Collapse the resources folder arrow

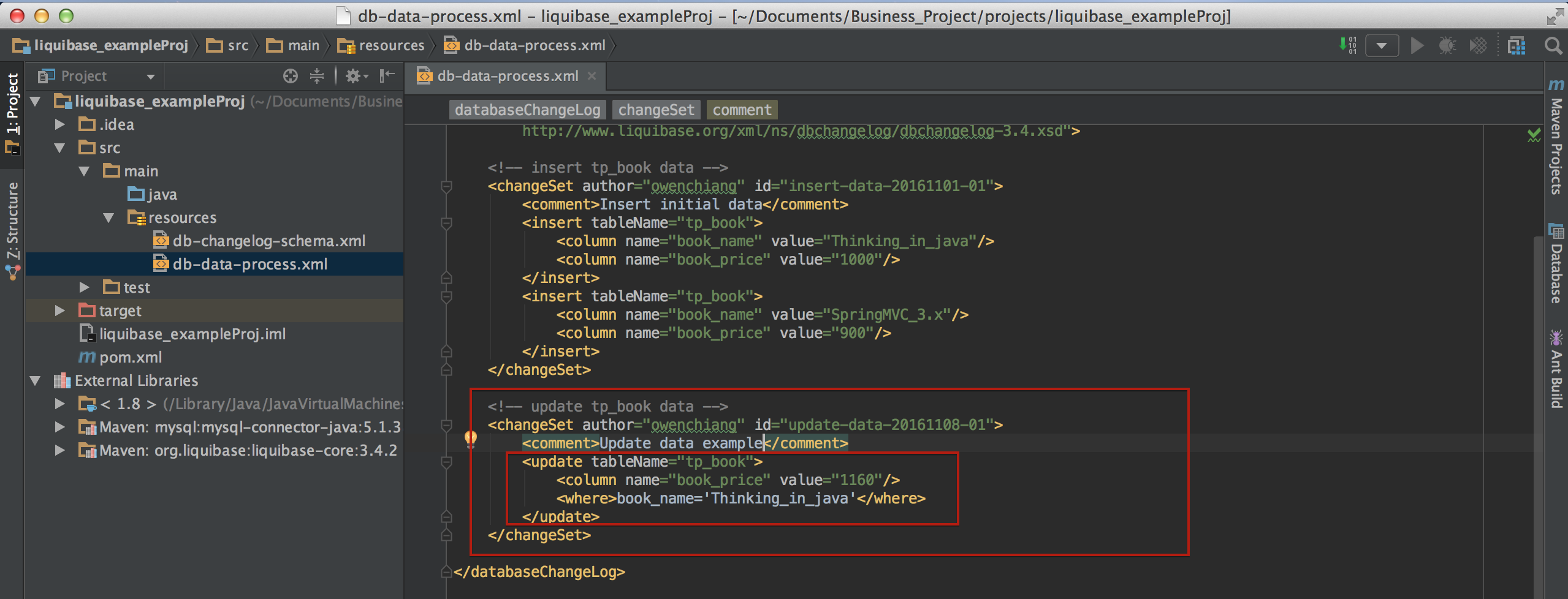[109, 217]
